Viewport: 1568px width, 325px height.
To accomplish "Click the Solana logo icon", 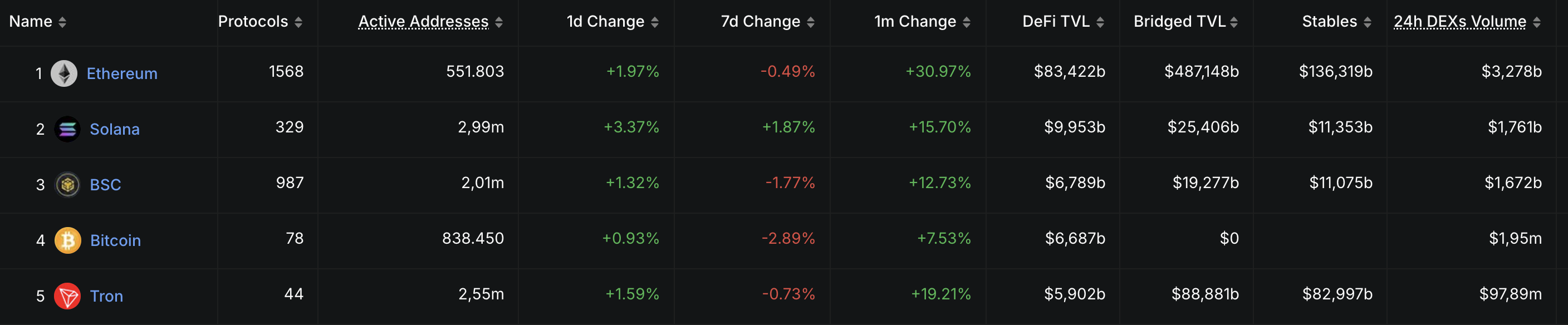I will (x=67, y=129).
